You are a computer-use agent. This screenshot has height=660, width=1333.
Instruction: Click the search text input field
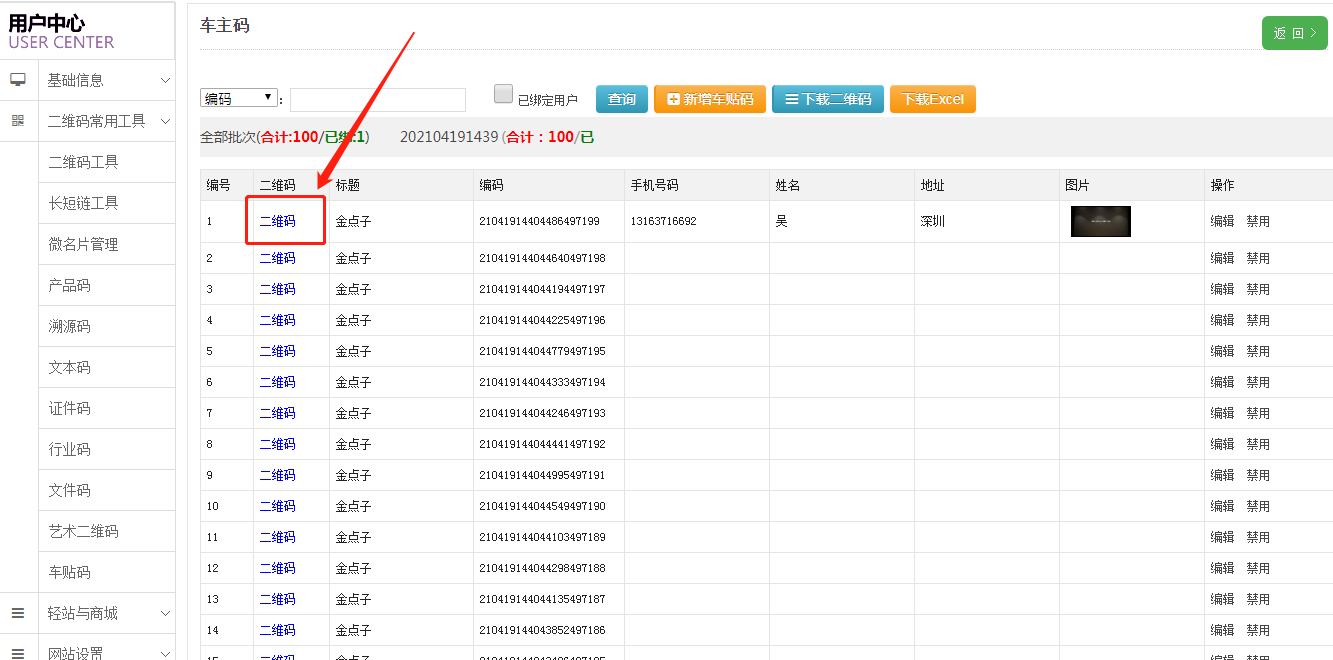[377, 99]
